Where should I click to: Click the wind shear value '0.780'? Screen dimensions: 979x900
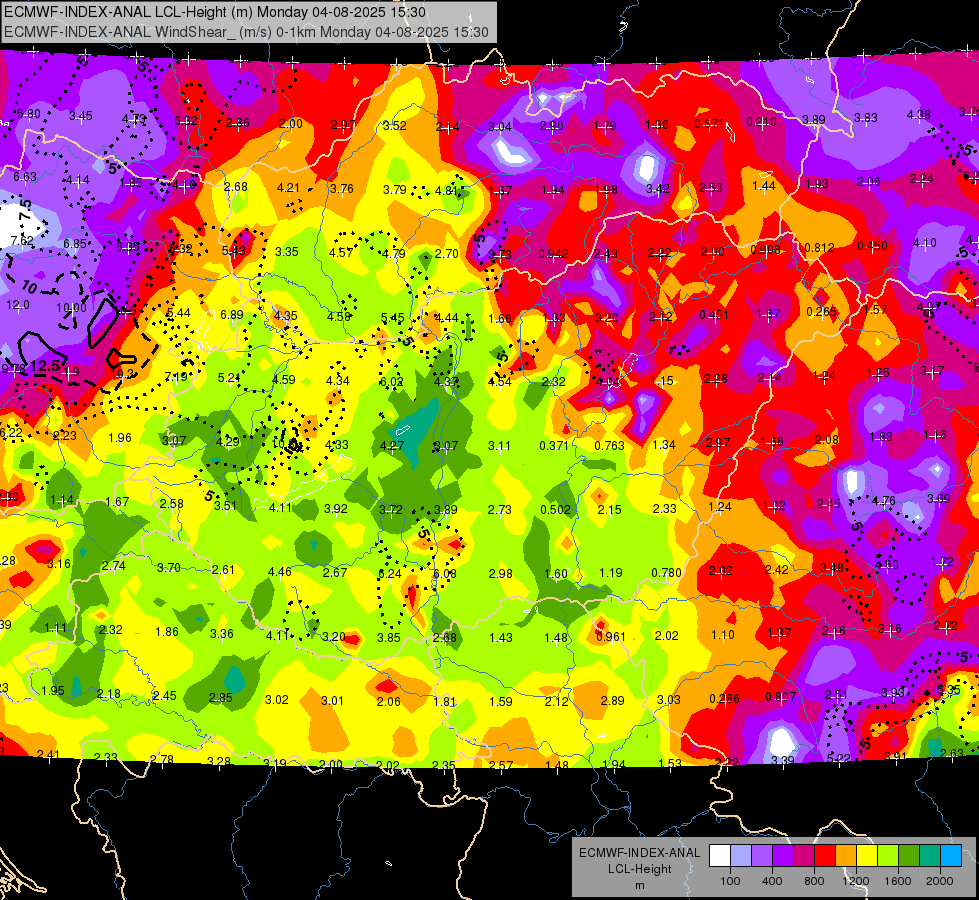point(666,573)
